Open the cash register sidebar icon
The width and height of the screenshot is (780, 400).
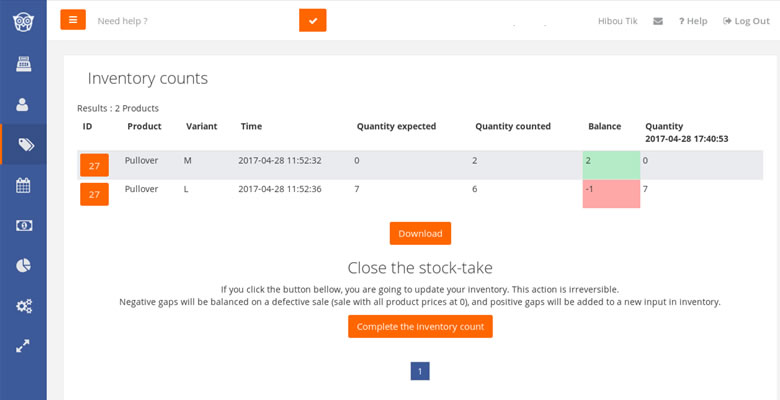tap(23, 64)
